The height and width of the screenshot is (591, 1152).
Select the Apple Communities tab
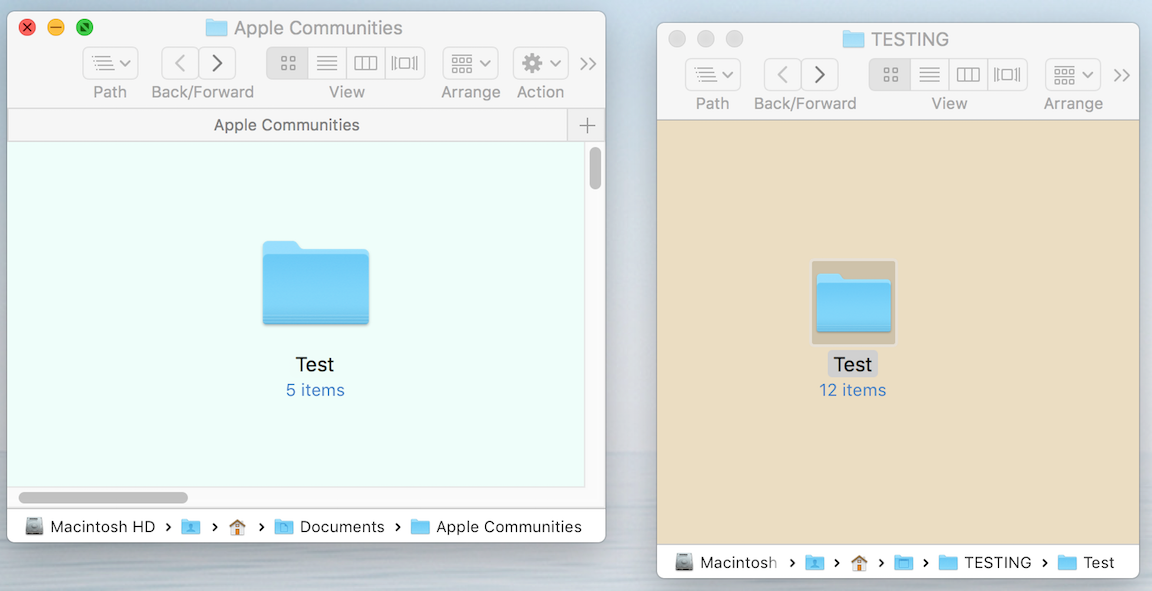287,125
